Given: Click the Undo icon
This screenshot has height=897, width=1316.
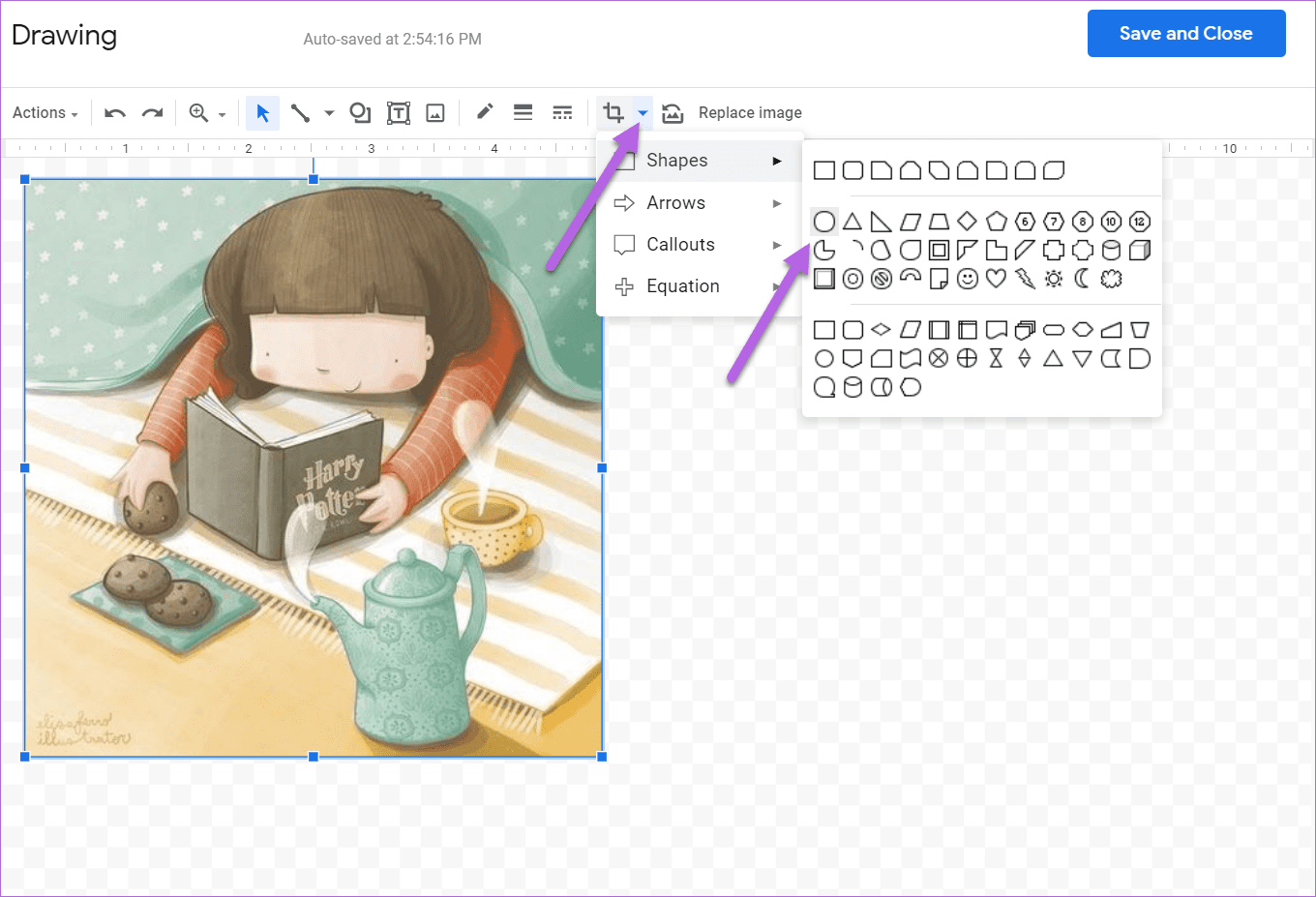Looking at the screenshot, I should coord(115,113).
